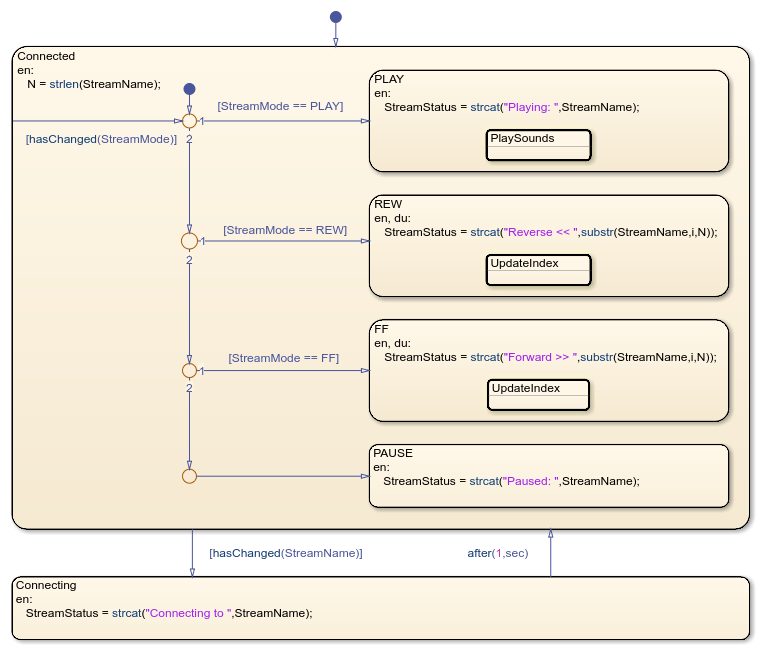Click the default transition dot inside Connected

[x=190, y=89]
